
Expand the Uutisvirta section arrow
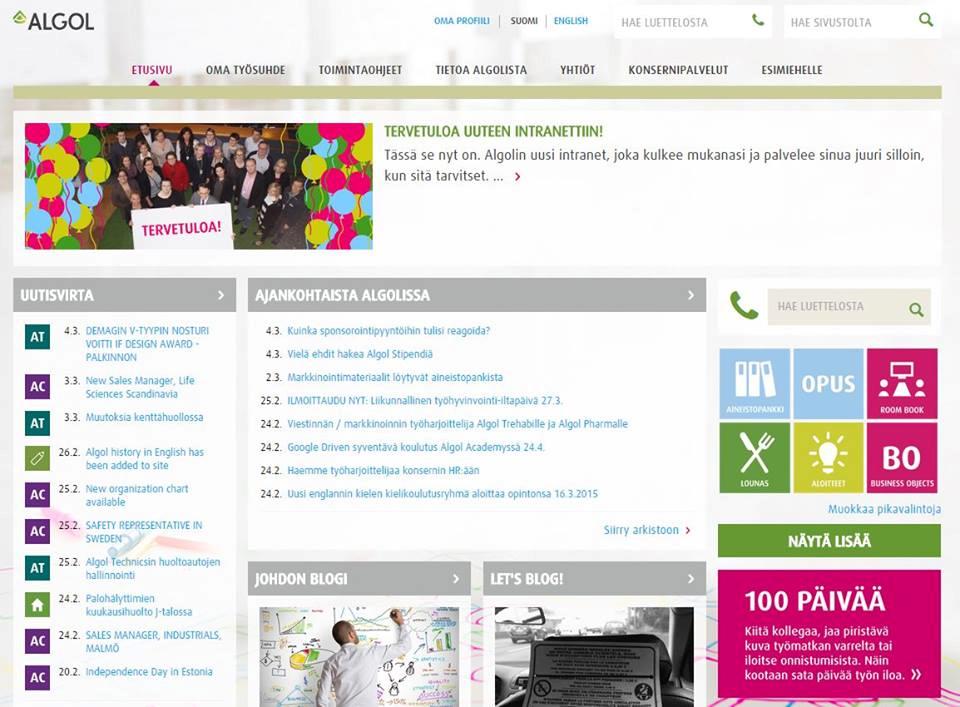click(x=221, y=295)
